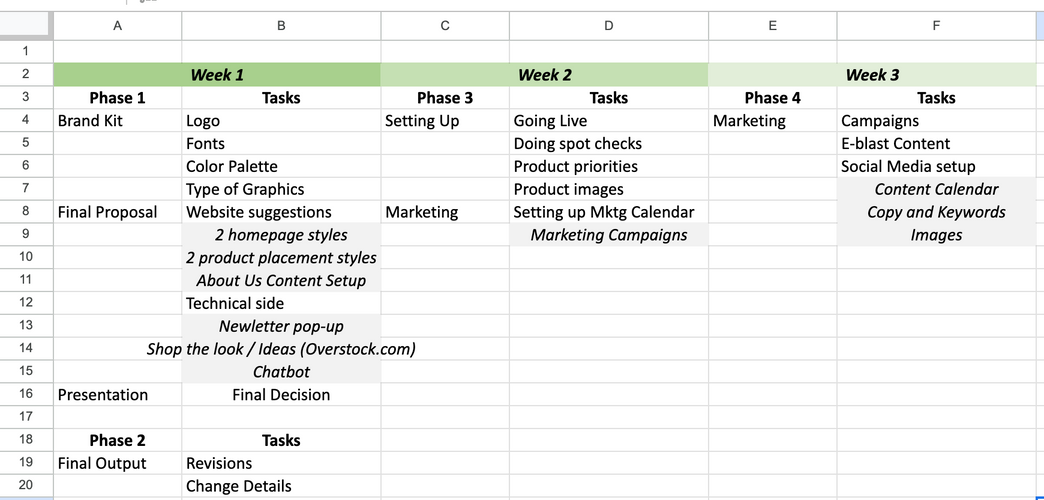Screen dimensions: 1044x500
Task: Click the Week 2 header cell
Action: 545,75
